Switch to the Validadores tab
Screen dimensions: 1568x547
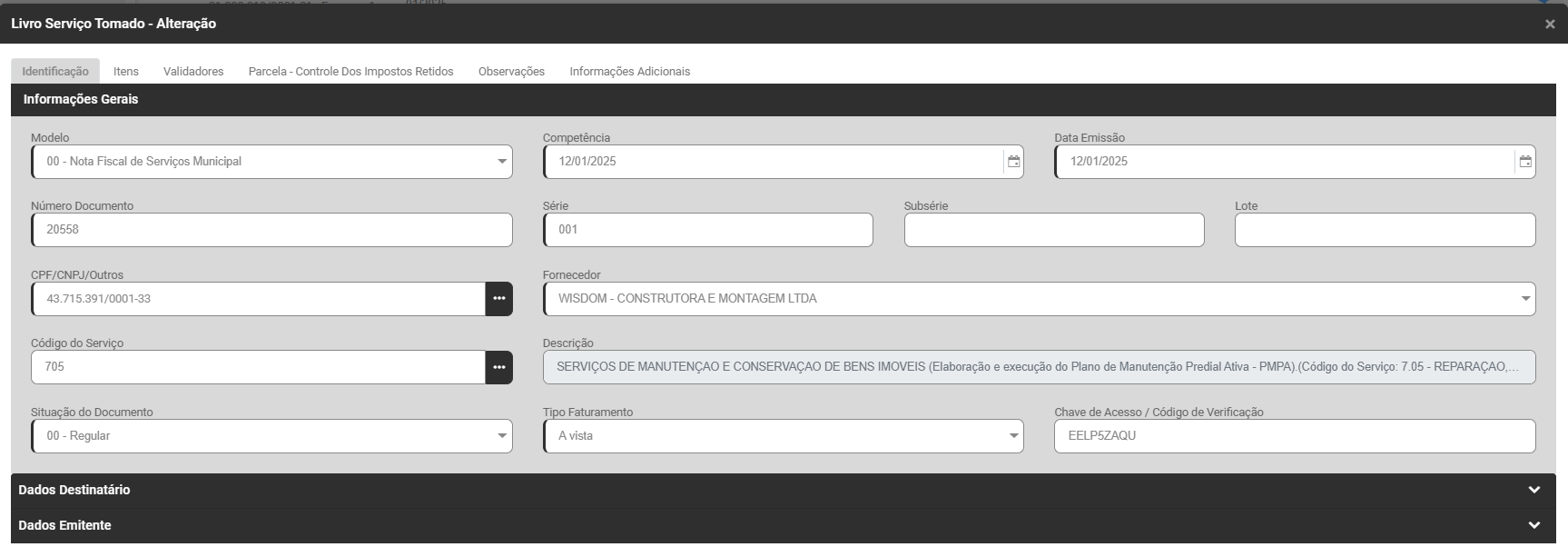193,72
